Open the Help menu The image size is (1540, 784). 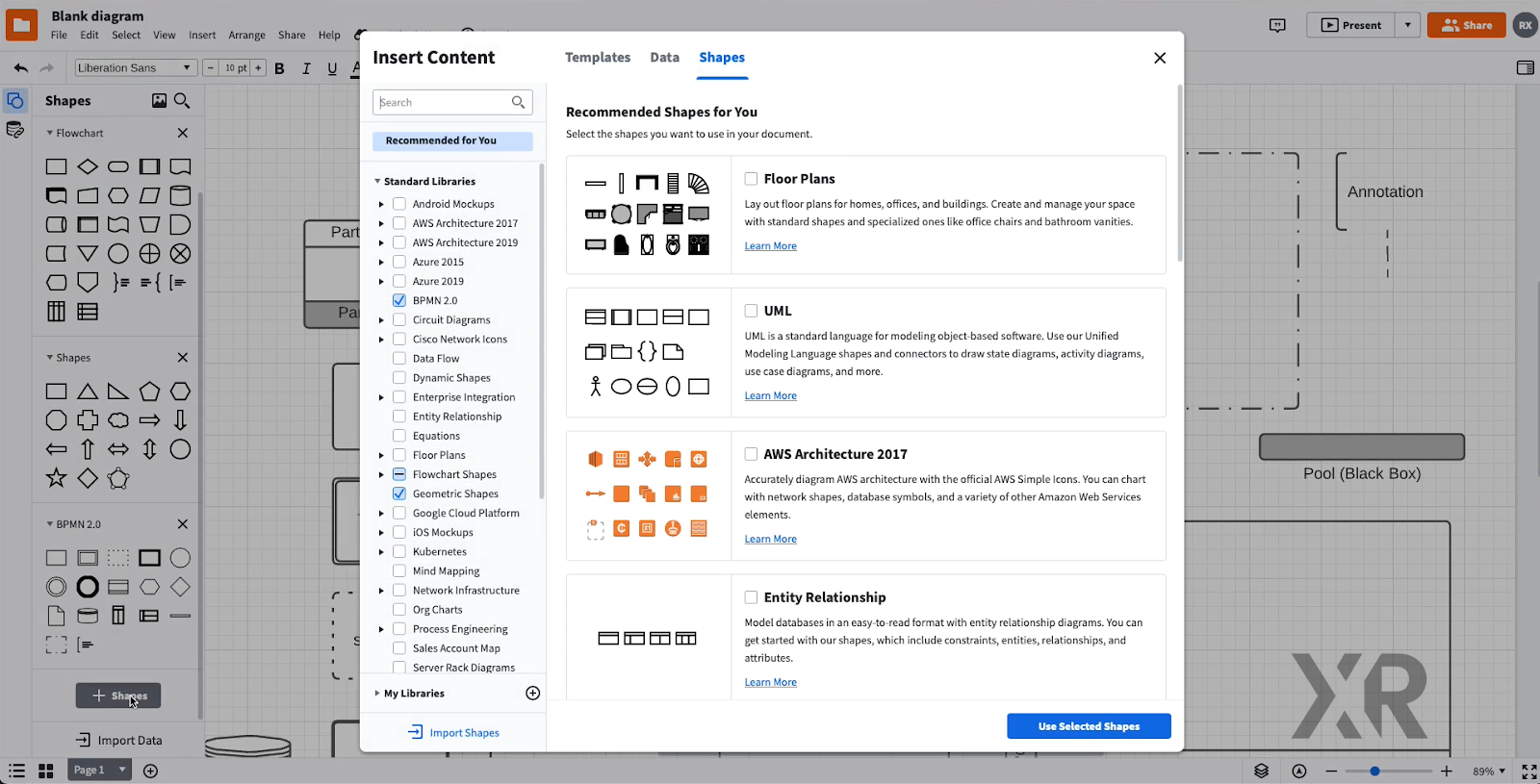(329, 36)
